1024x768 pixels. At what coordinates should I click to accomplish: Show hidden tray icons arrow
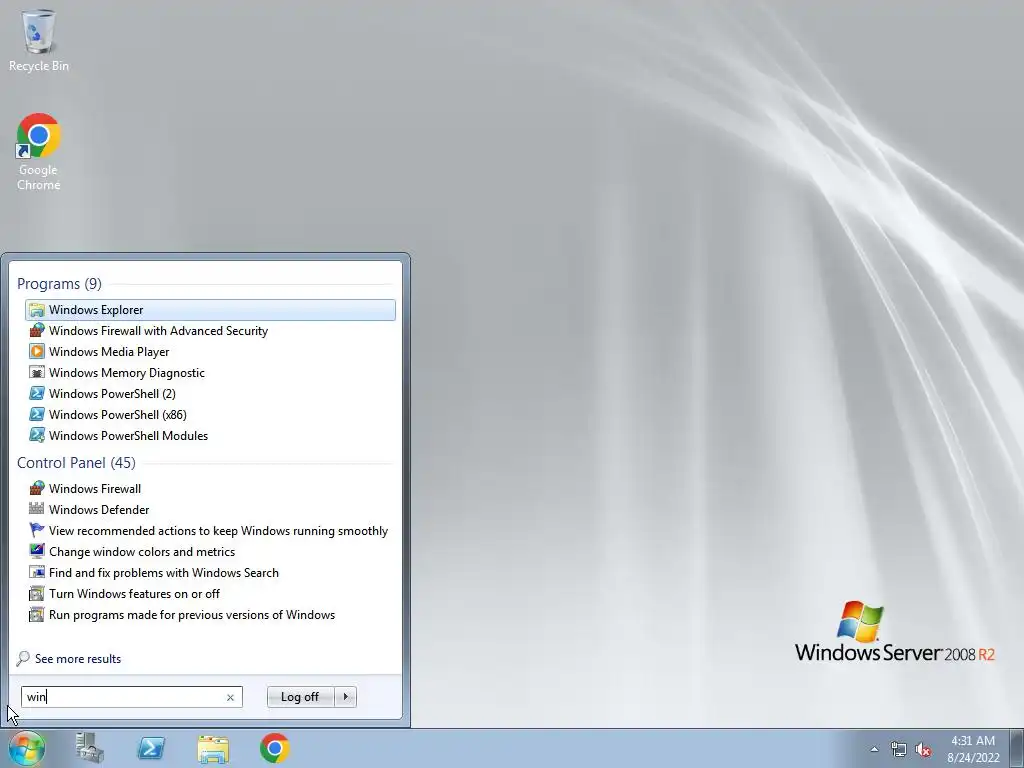click(874, 749)
